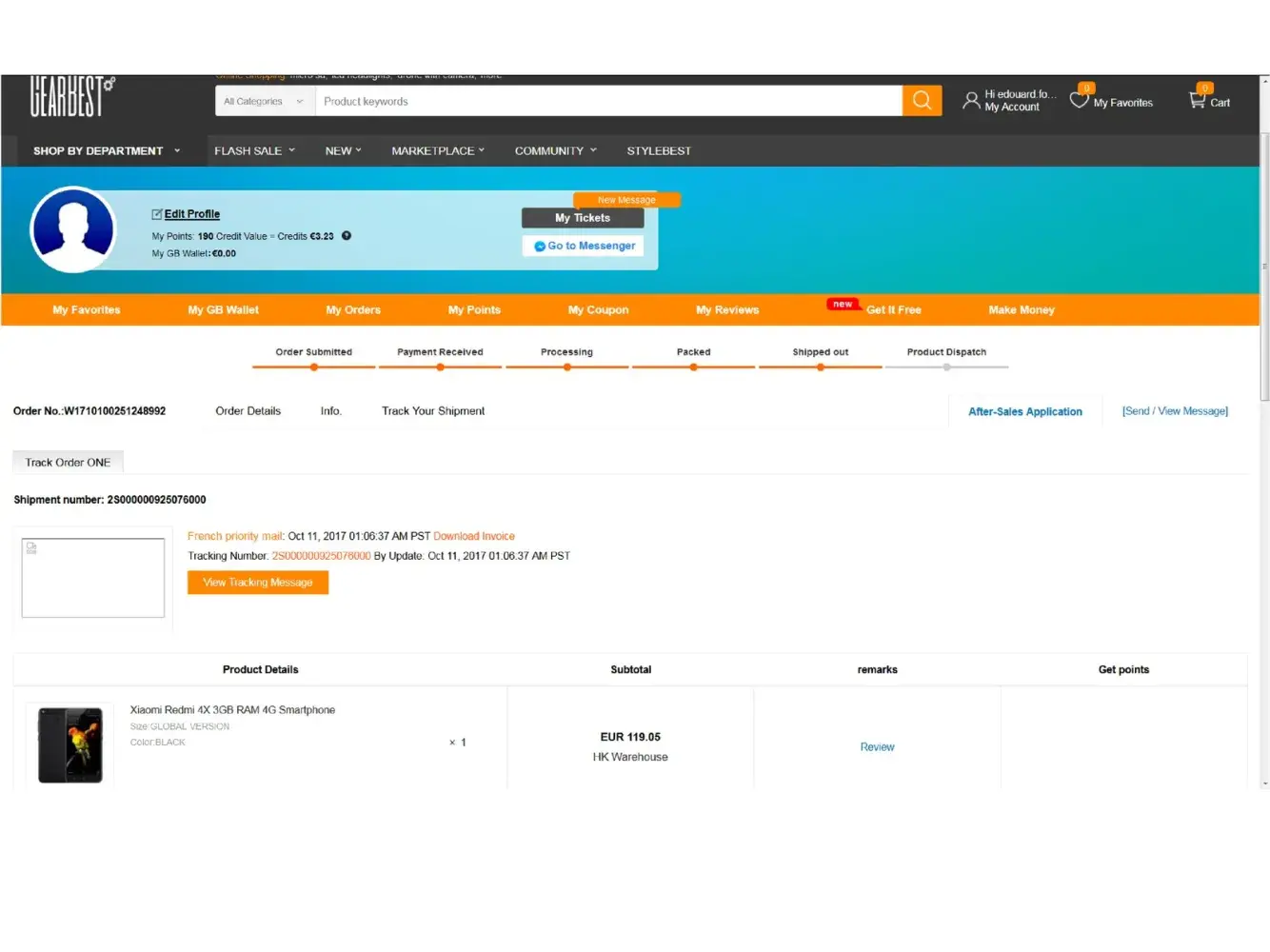Click the Xiaomi Redmi 4X phone thumbnail
Screen dimensions: 1270x952
tap(69, 744)
